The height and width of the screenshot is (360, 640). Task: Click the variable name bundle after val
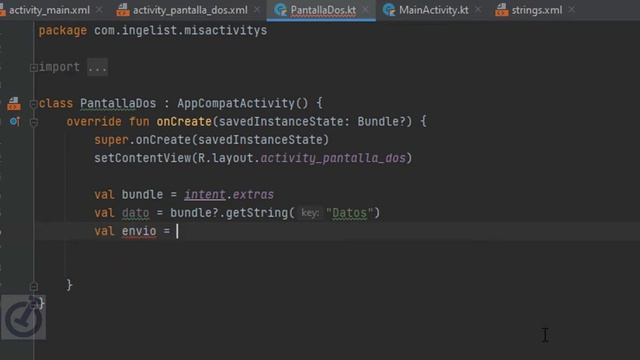[x=142, y=194]
